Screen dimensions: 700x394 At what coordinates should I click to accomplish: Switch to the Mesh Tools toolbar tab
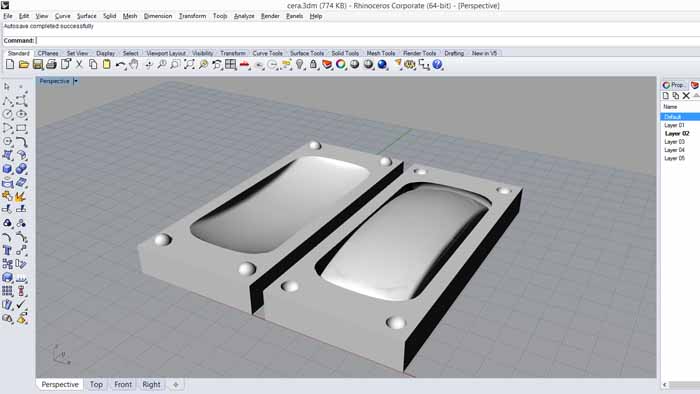click(x=381, y=53)
